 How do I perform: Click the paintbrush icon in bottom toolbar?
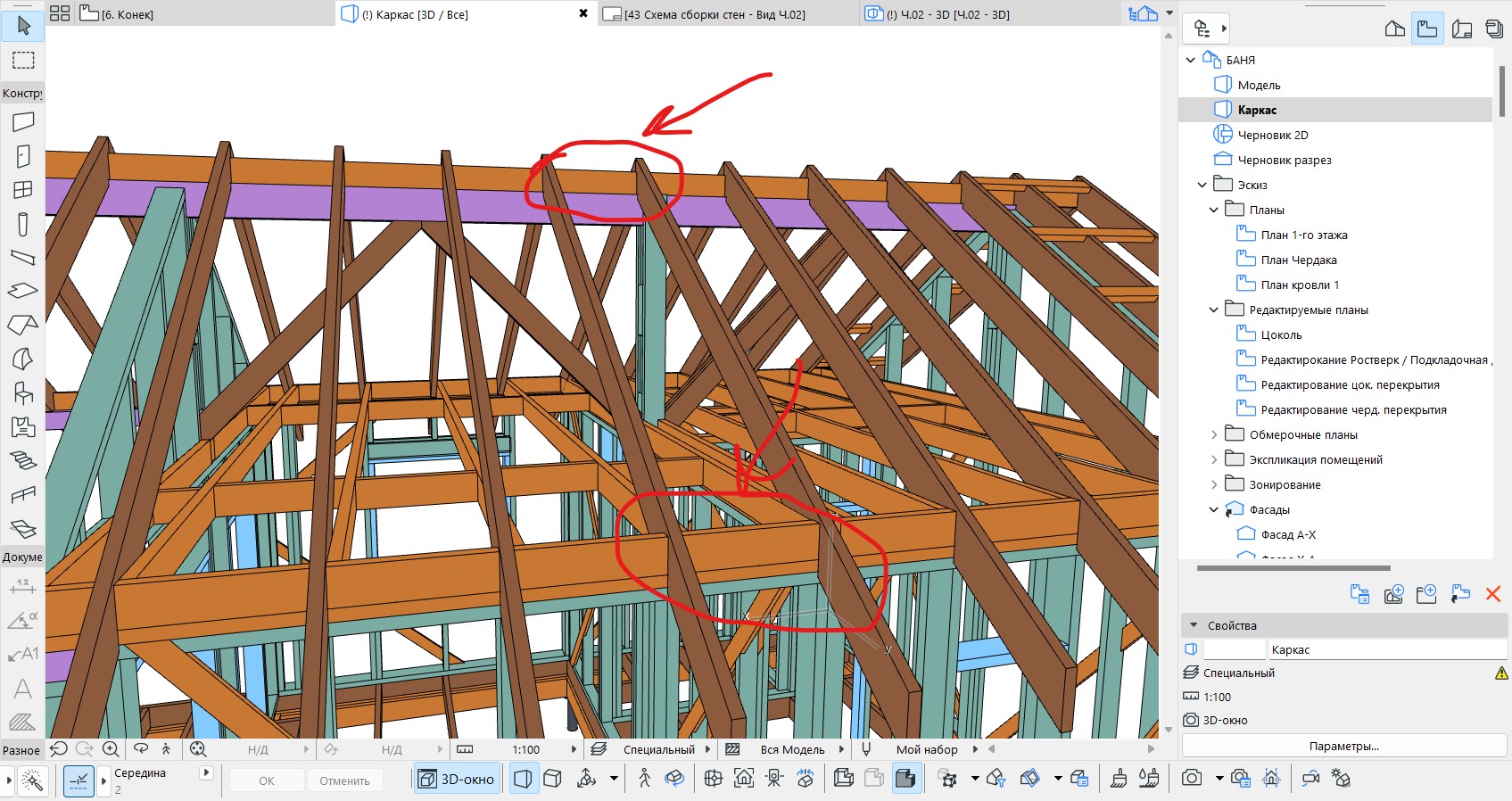(x=1119, y=779)
